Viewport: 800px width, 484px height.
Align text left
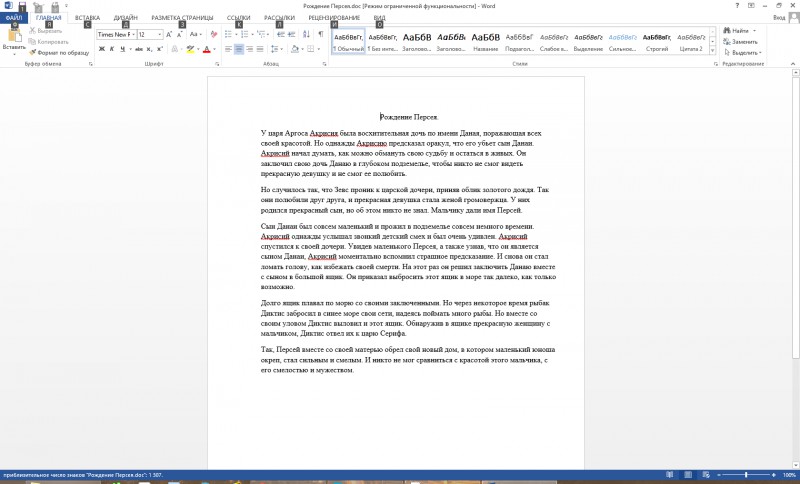[x=228, y=49]
